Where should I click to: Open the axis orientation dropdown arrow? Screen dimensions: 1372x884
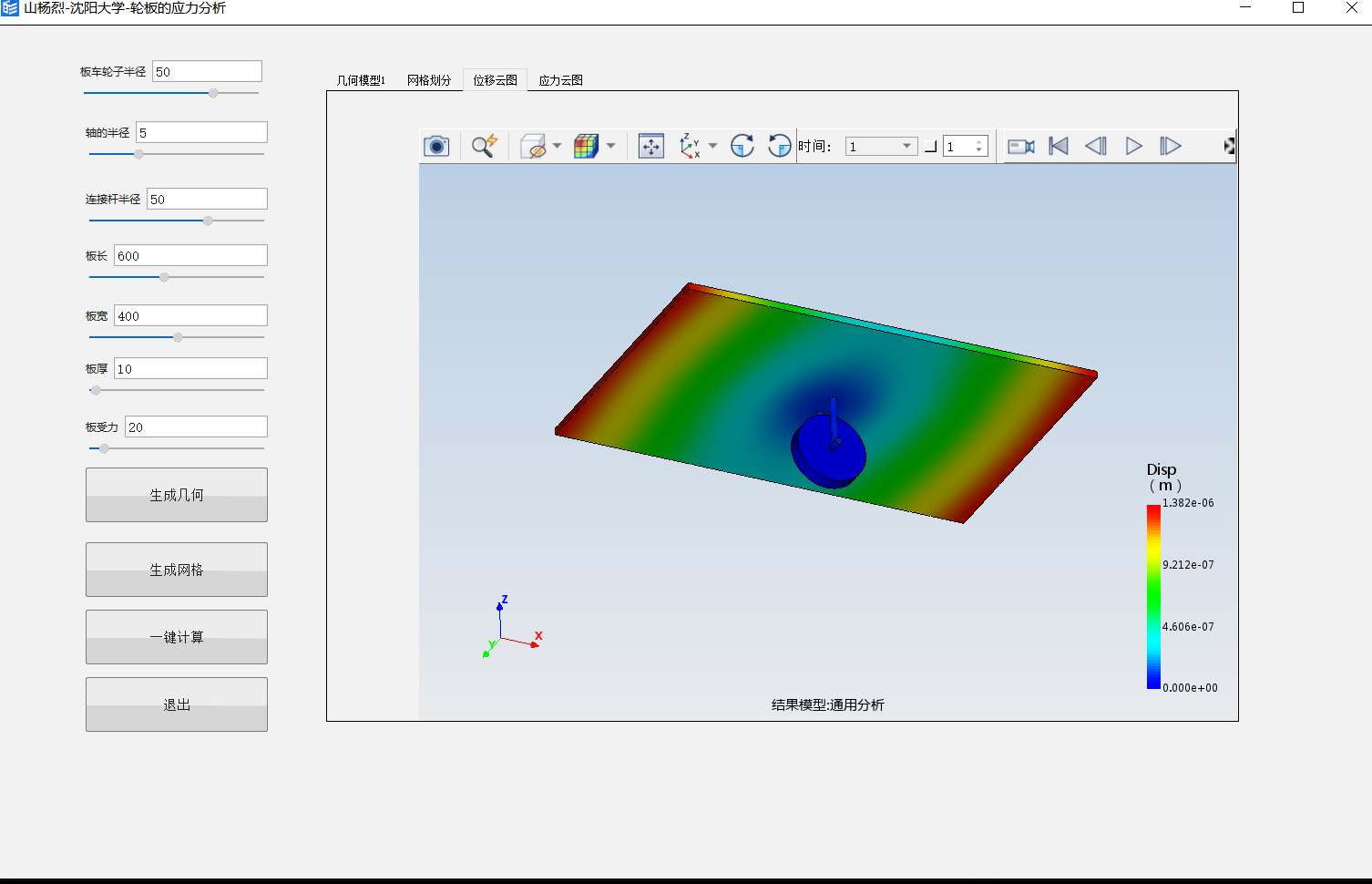click(712, 146)
